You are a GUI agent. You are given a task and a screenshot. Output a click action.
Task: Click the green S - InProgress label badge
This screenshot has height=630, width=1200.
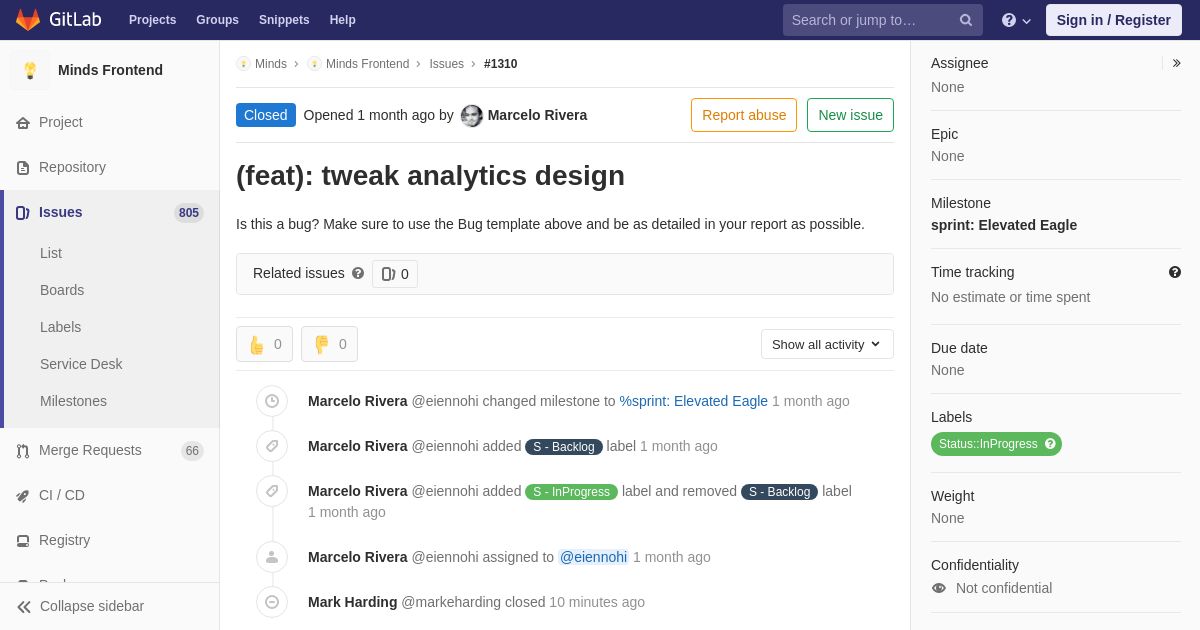click(571, 492)
